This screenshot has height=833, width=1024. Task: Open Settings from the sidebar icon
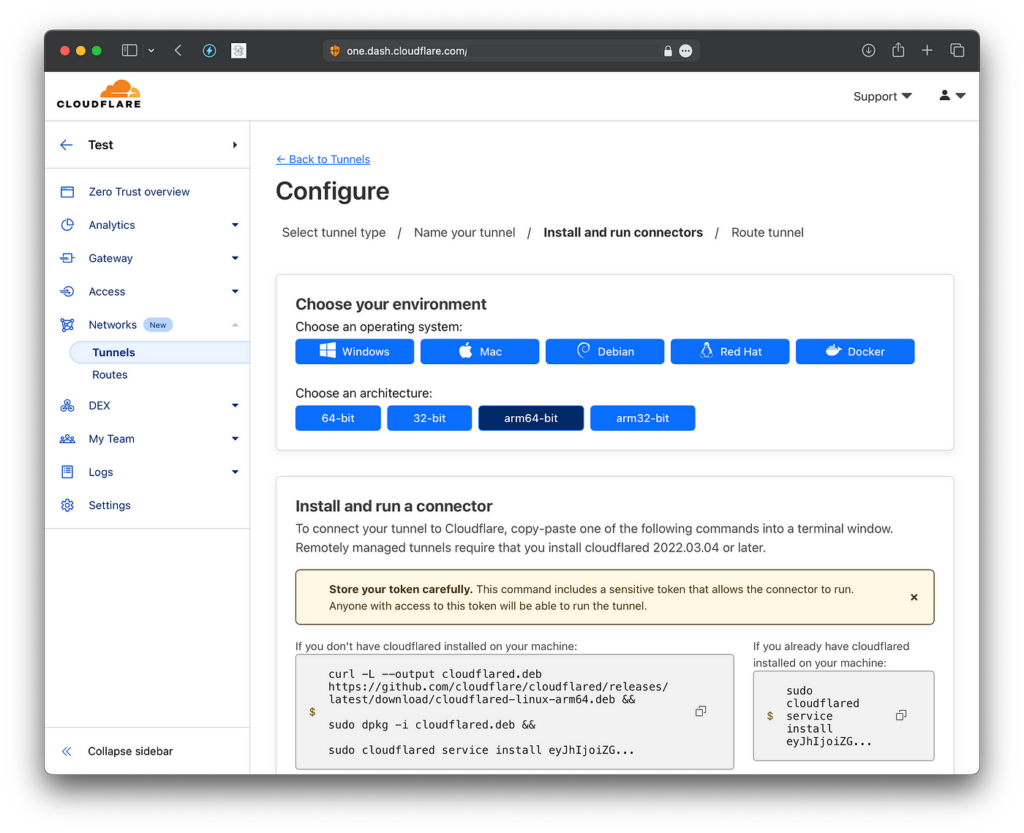click(66, 505)
